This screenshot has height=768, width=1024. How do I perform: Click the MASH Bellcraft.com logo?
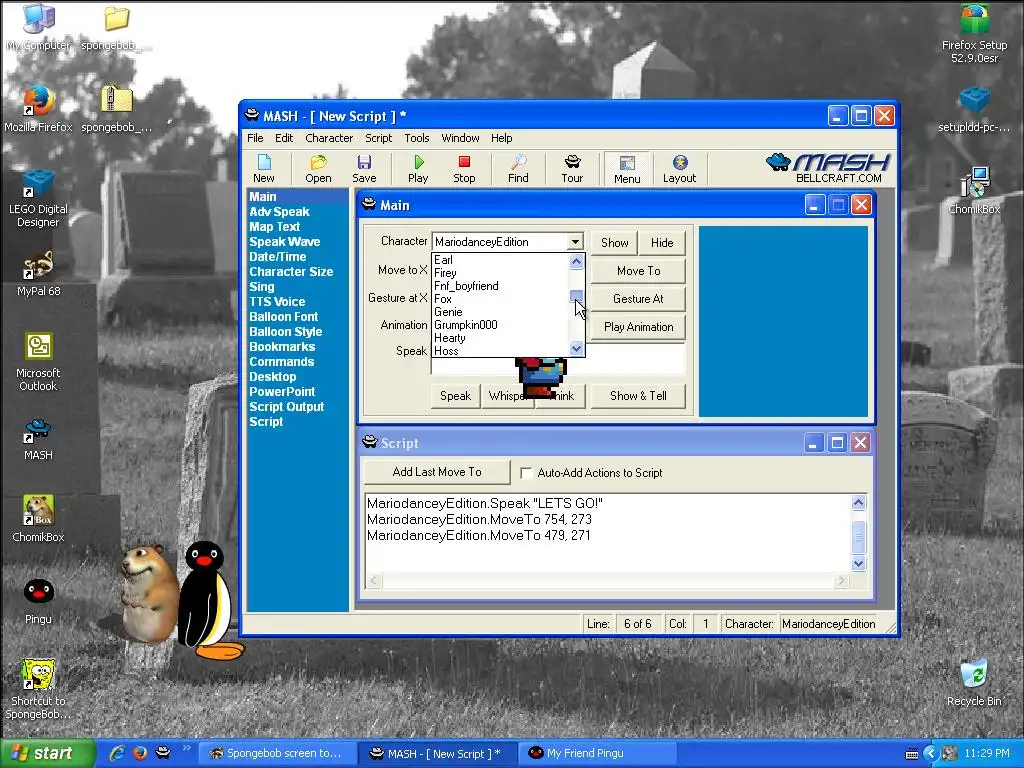coord(828,168)
